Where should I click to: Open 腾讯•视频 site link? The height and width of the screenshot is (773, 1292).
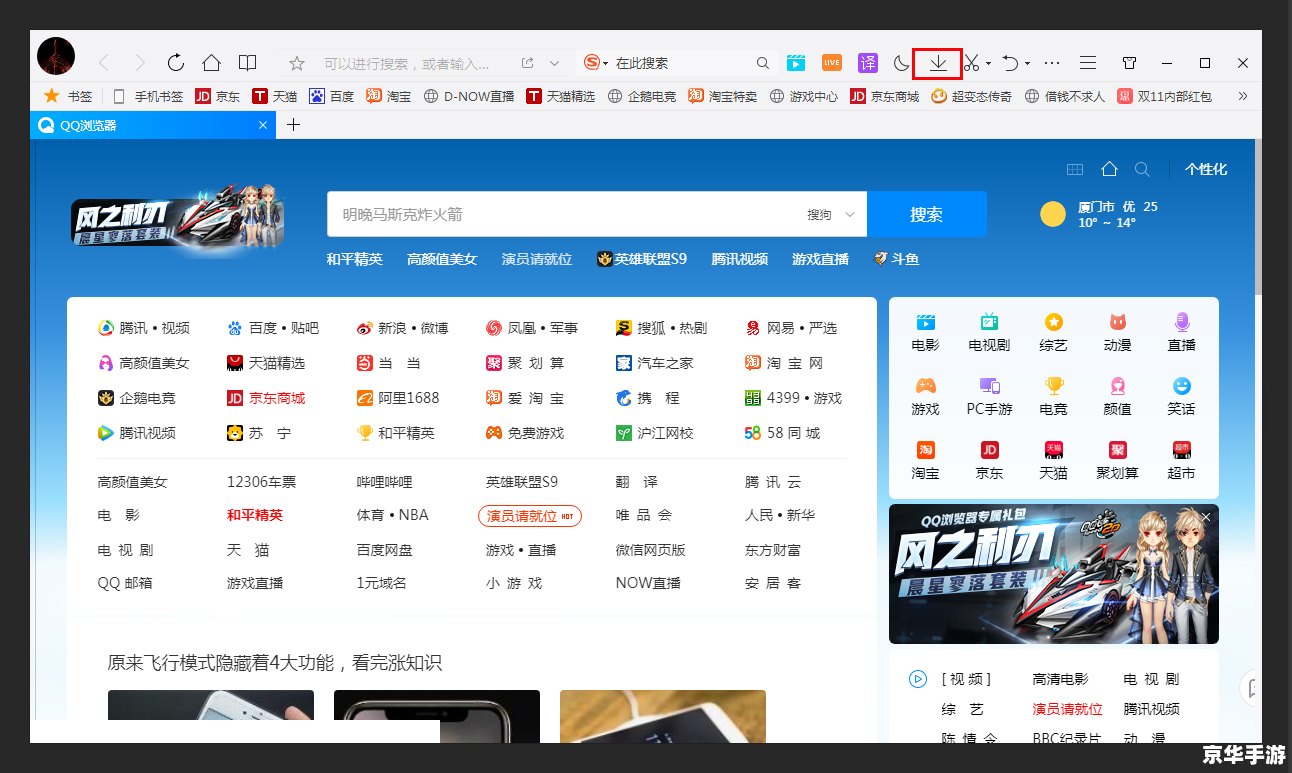143,328
